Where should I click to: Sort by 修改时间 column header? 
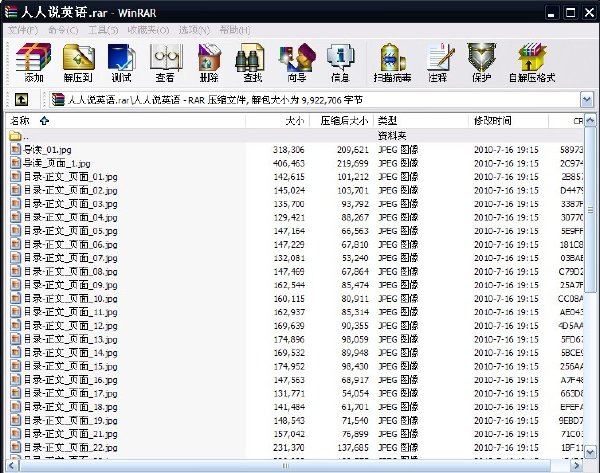point(509,121)
